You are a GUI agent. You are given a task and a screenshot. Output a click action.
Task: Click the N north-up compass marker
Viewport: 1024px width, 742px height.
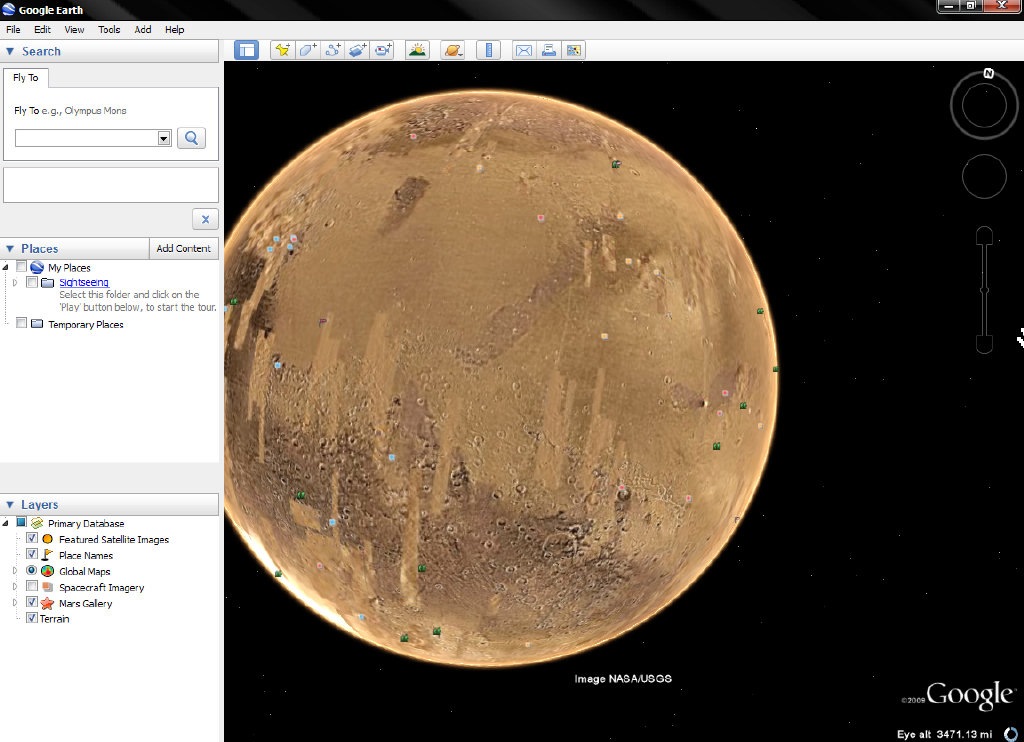coord(989,73)
